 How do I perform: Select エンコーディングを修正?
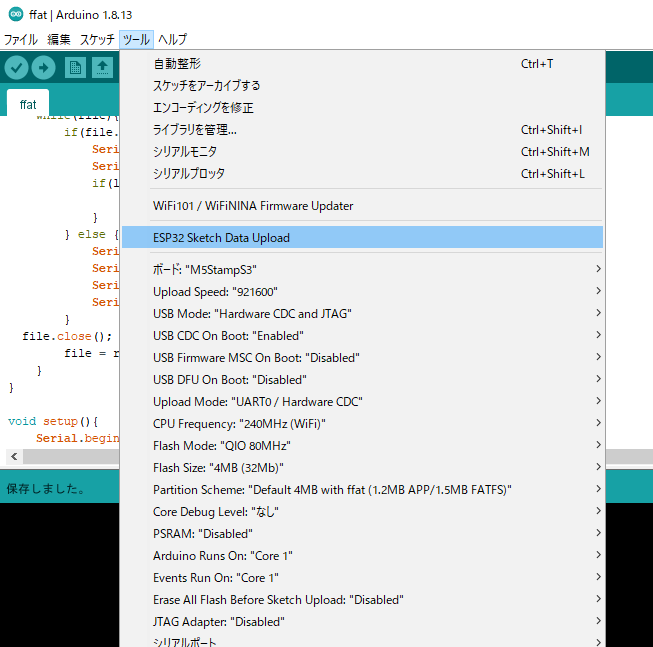point(362,108)
